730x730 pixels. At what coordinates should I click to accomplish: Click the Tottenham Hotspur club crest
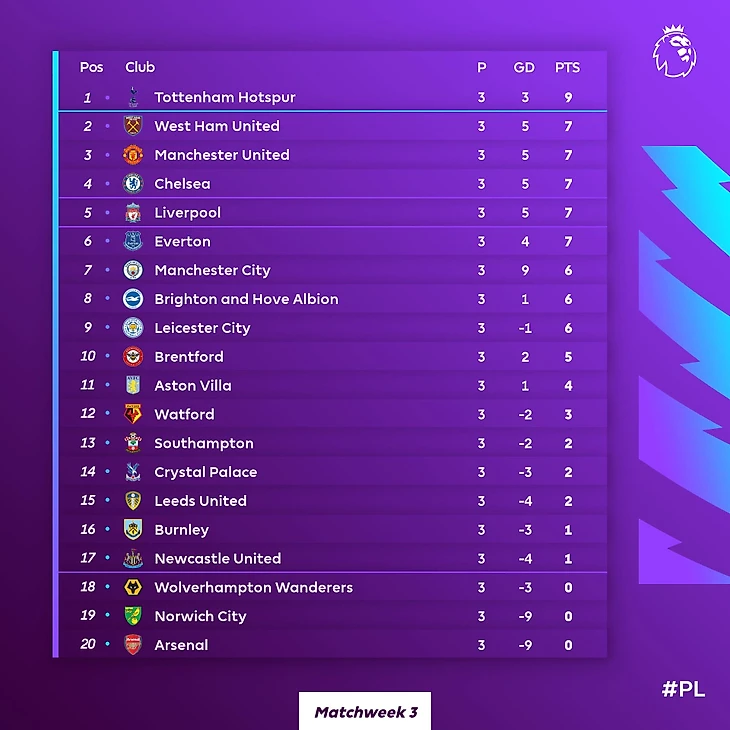click(133, 97)
